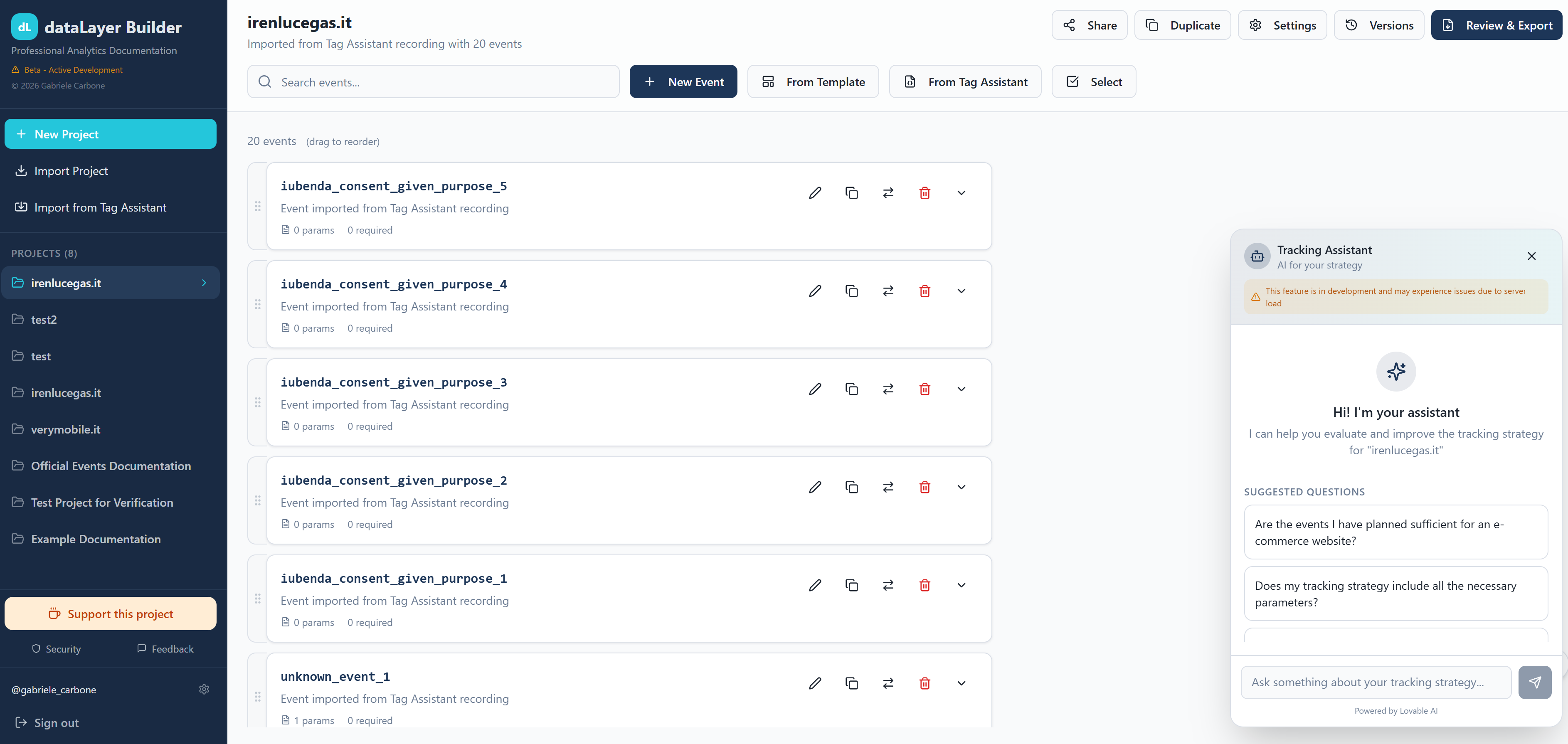Expand the unknown_event_1 event details
This screenshot has width=1568, height=744.
(x=961, y=683)
